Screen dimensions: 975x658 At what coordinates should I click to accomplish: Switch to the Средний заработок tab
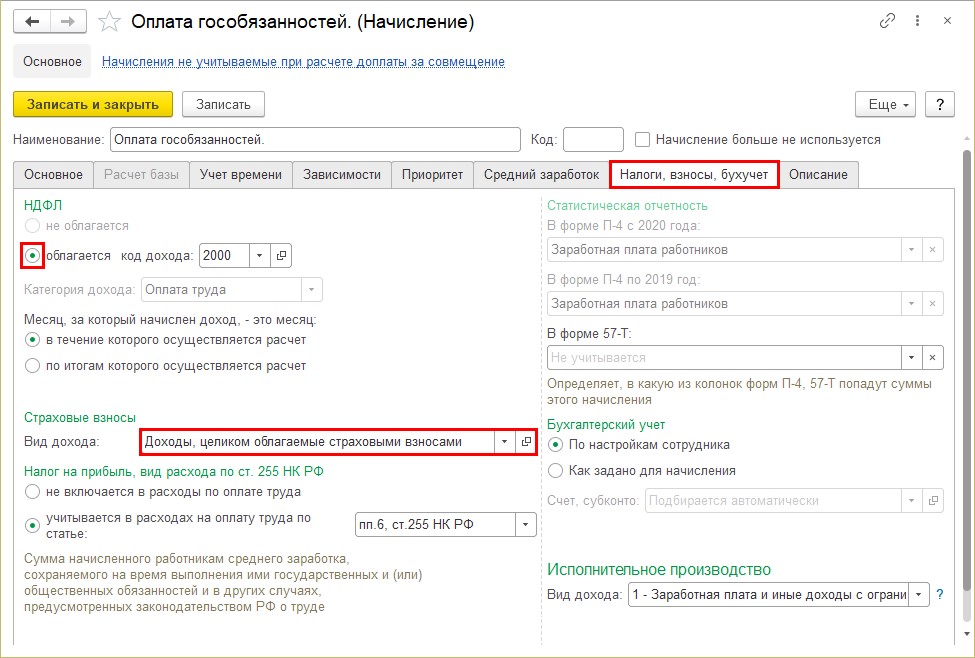[x=542, y=175]
